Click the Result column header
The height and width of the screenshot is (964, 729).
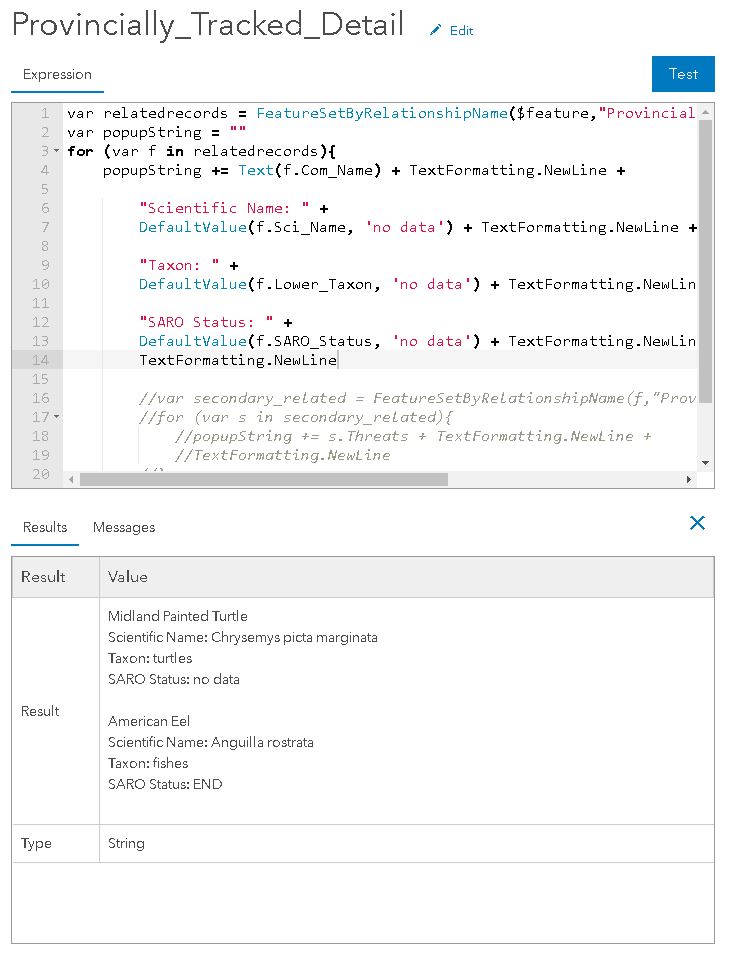pyautogui.click(x=43, y=577)
